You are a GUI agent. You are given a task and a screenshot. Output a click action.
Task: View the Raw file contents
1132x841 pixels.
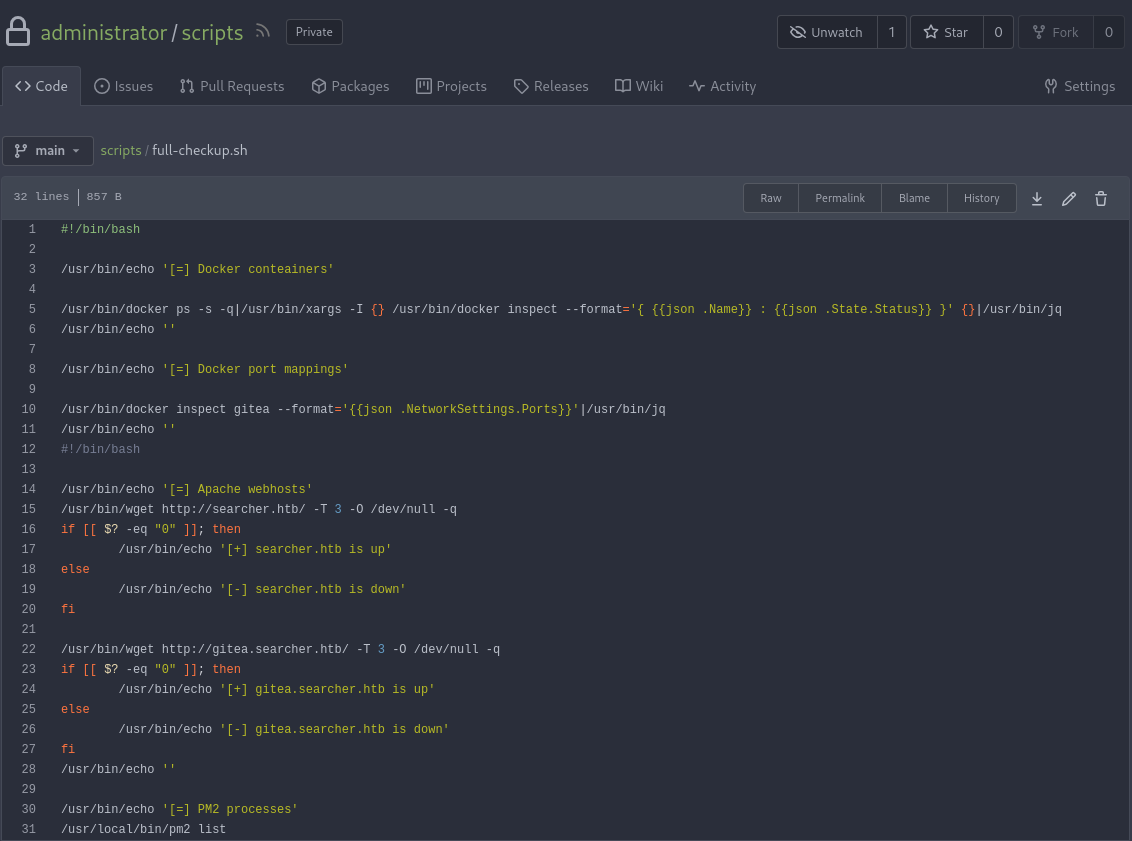pyautogui.click(x=771, y=199)
